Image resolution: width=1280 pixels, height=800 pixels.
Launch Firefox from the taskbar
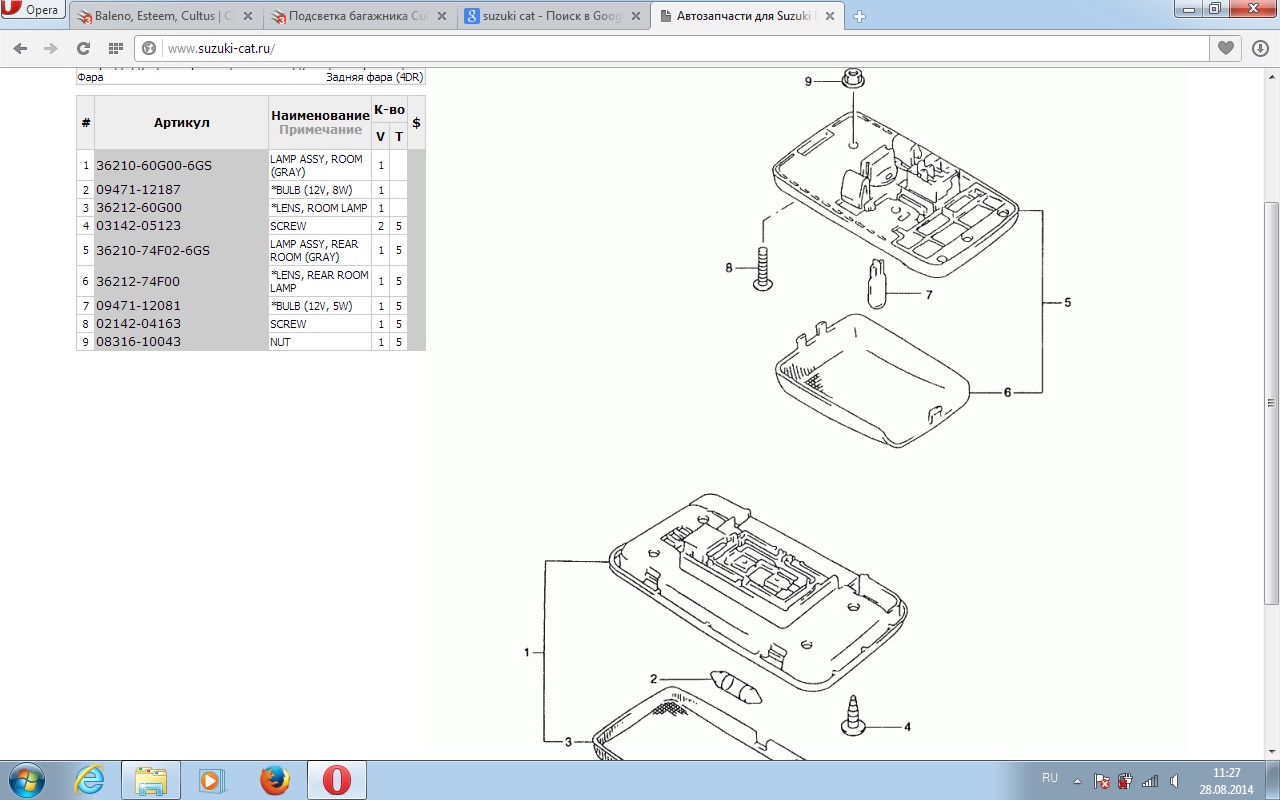(x=275, y=780)
